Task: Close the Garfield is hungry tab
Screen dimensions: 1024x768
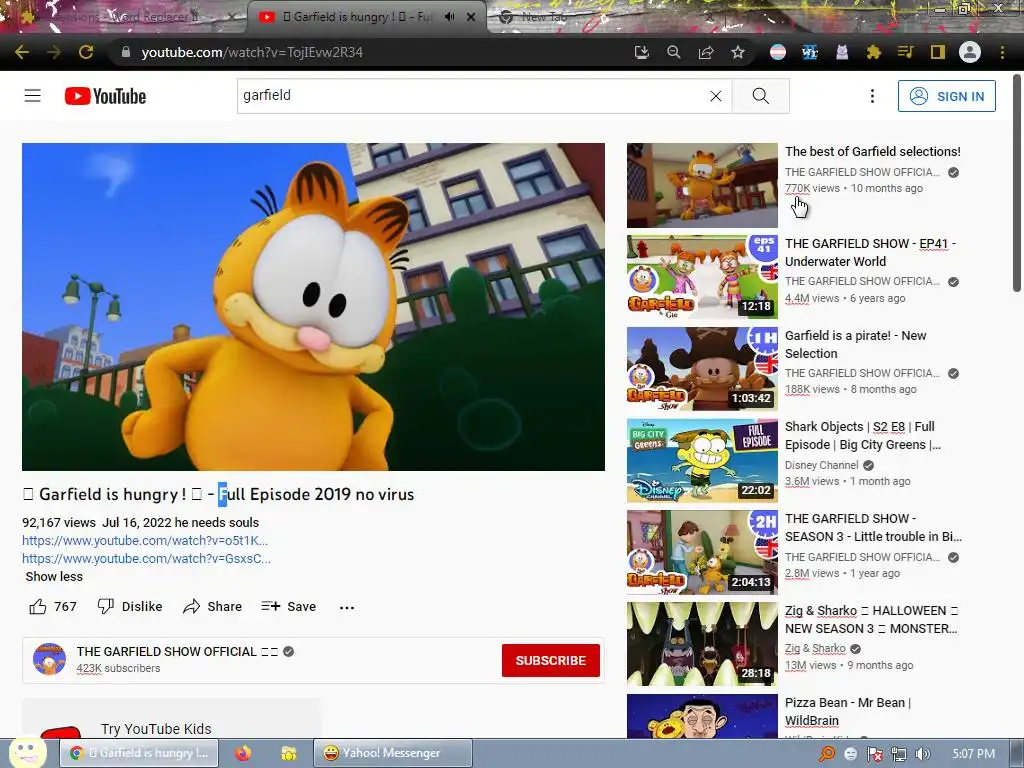Action: point(471,17)
